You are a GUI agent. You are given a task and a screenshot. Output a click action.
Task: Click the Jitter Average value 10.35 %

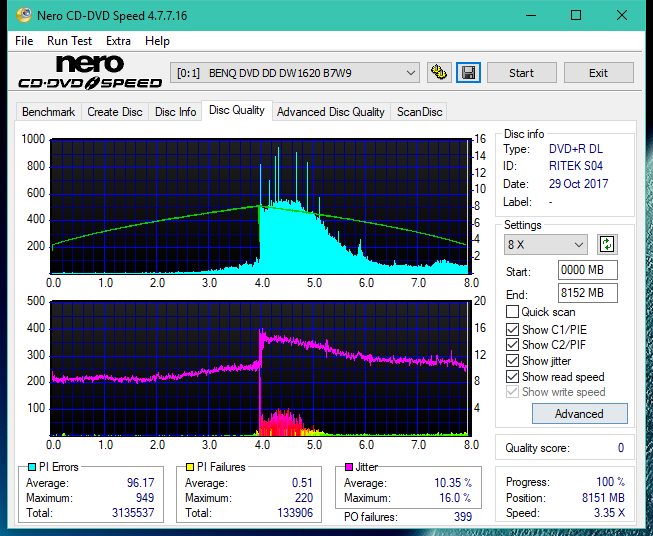pos(453,483)
